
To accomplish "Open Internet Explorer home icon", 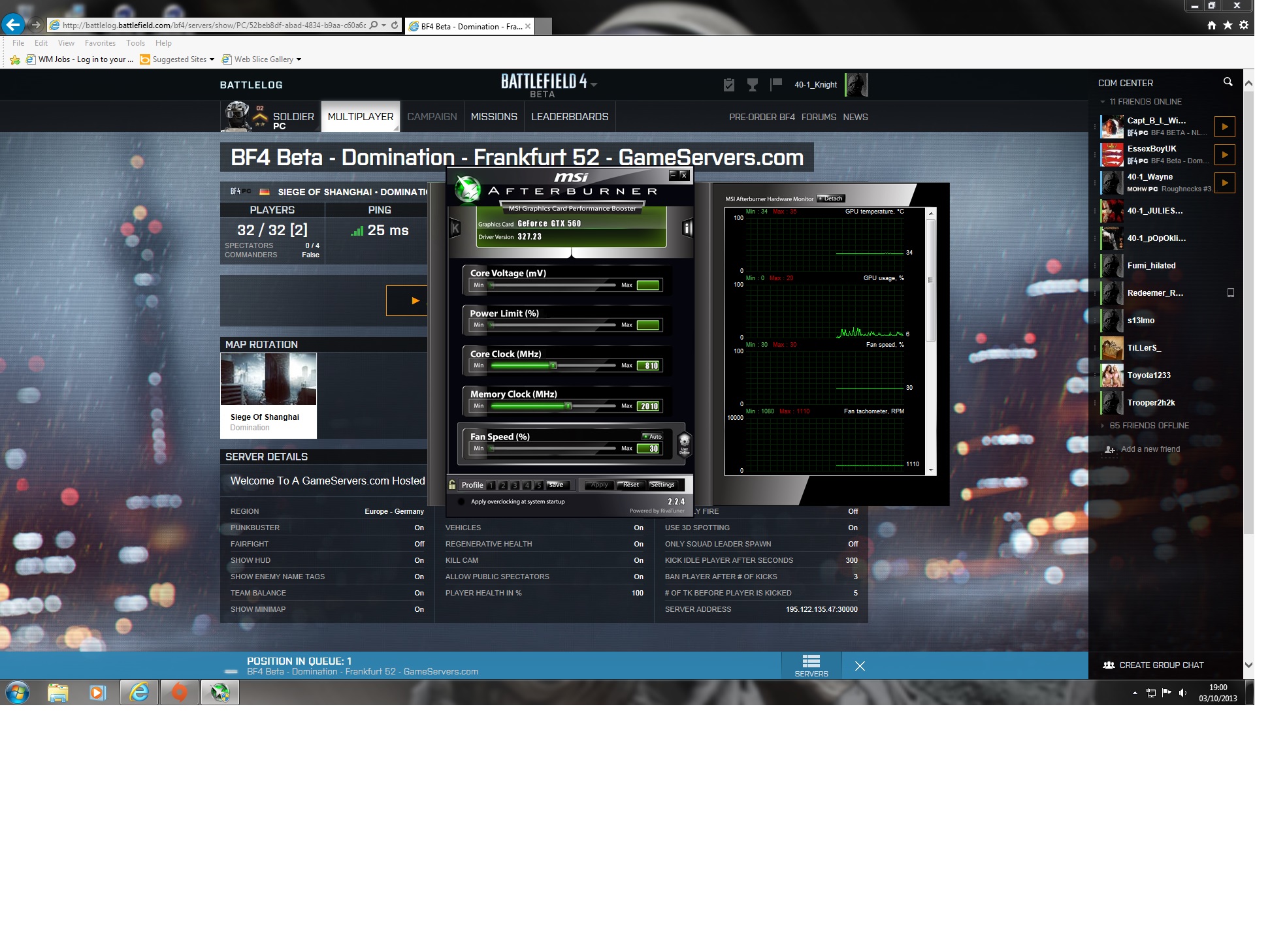I will click(1211, 25).
